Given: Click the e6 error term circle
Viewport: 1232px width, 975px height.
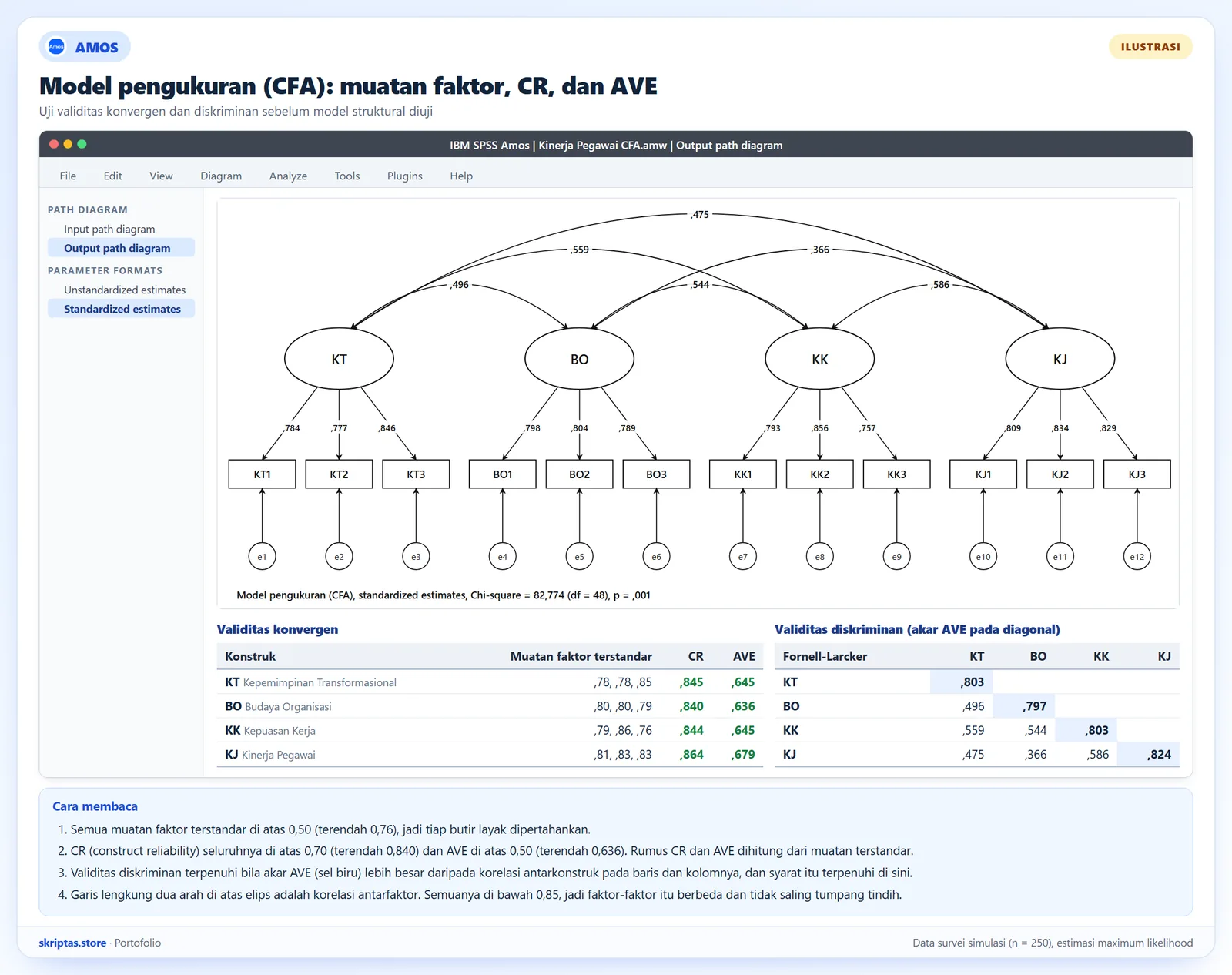Looking at the screenshot, I should (x=656, y=556).
